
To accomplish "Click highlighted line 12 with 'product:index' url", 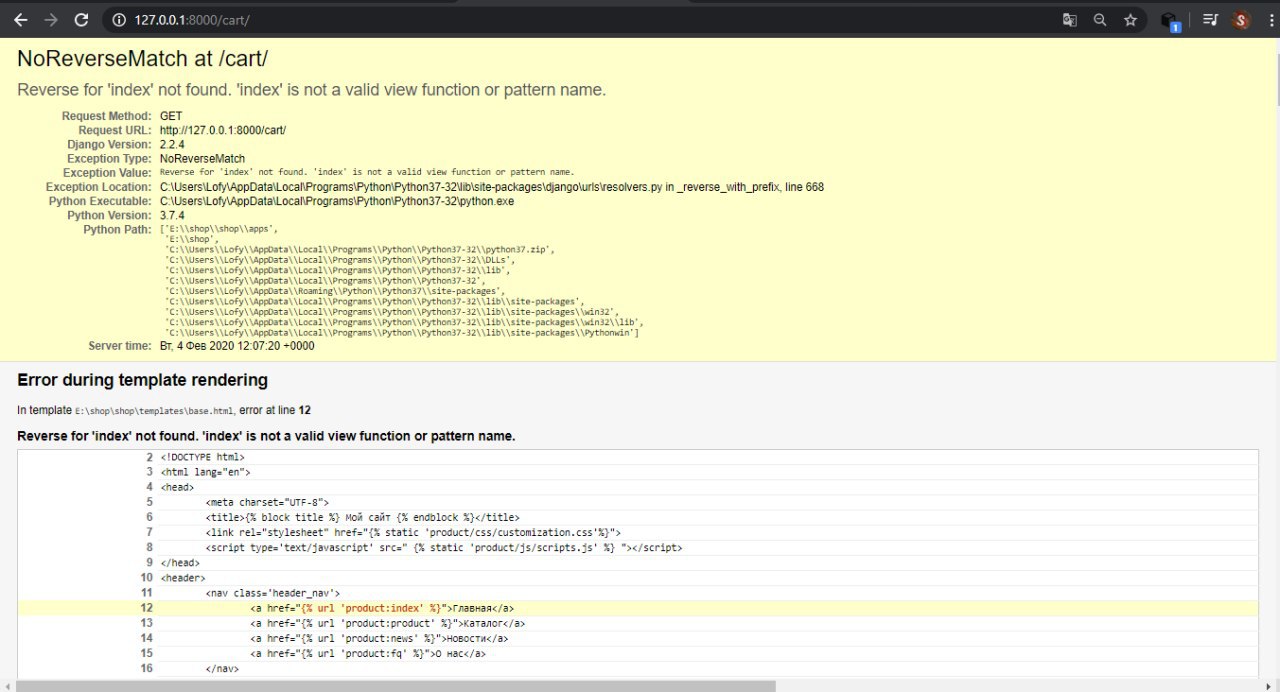I will point(638,608).
